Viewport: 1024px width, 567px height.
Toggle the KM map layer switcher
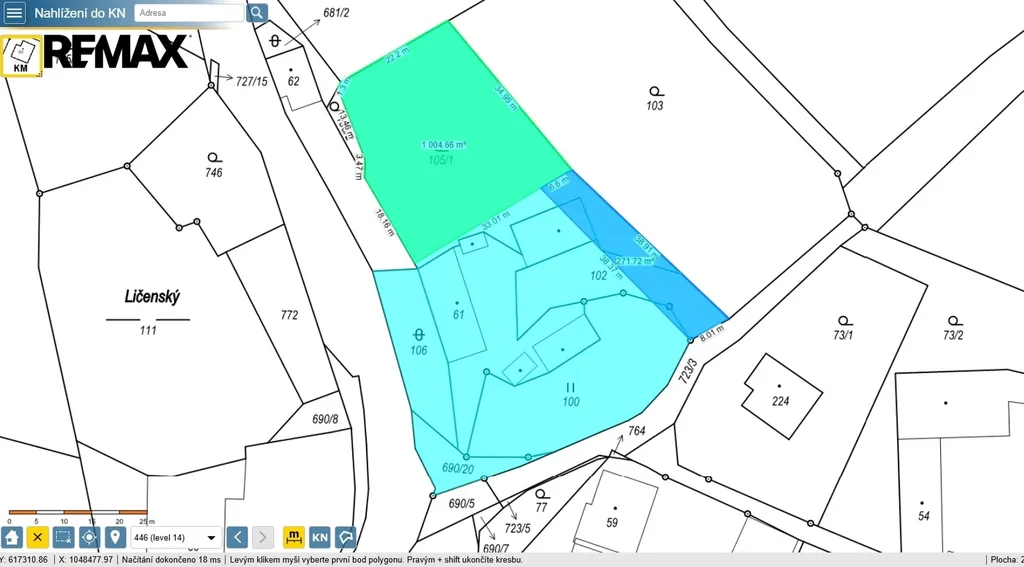(21, 57)
